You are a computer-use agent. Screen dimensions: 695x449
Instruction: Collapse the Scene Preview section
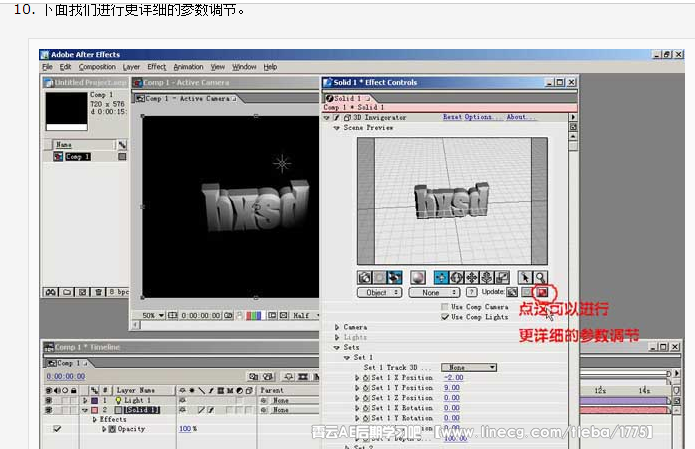[337, 128]
